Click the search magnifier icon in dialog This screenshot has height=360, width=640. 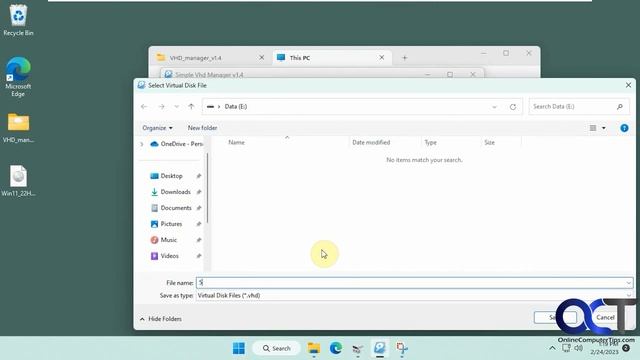point(620,107)
